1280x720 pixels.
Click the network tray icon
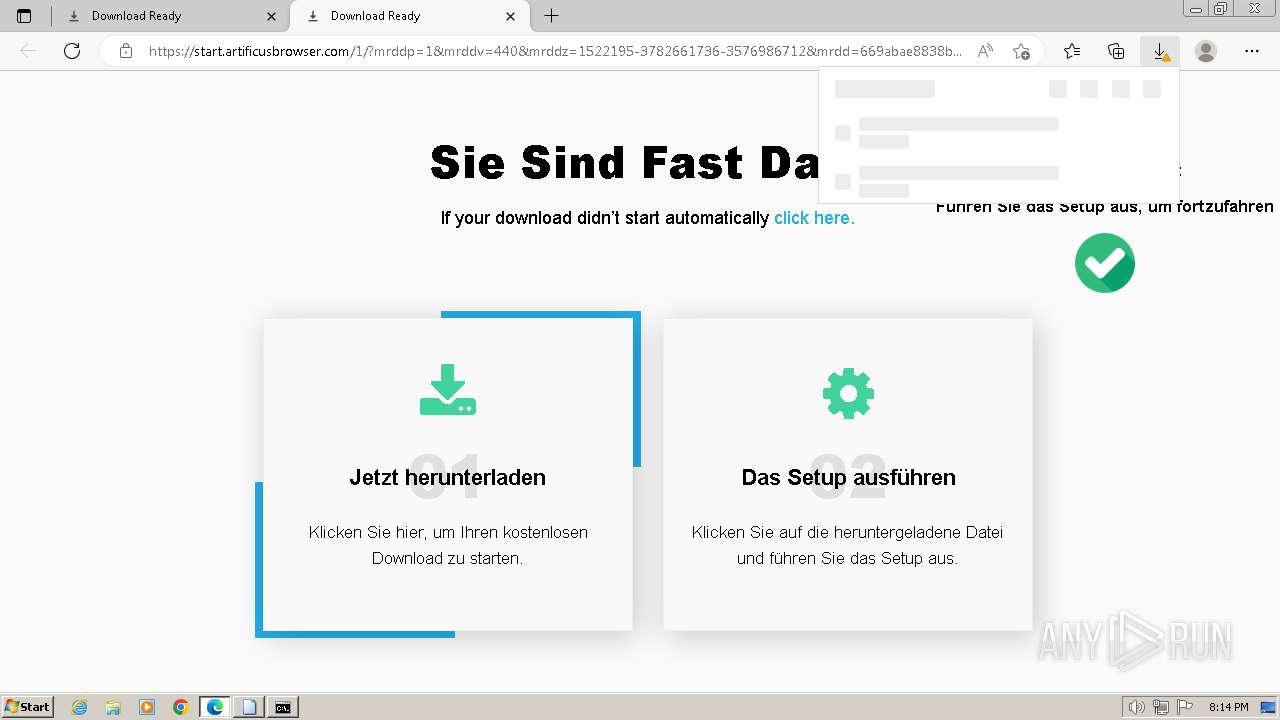pyautogui.click(x=1161, y=707)
